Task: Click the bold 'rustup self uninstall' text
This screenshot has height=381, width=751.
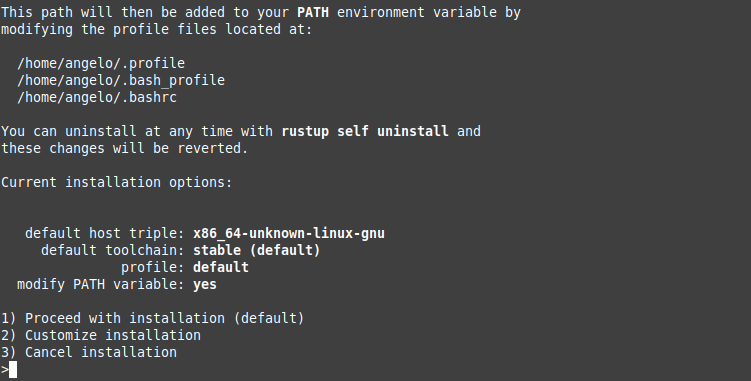Action: click(365, 131)
